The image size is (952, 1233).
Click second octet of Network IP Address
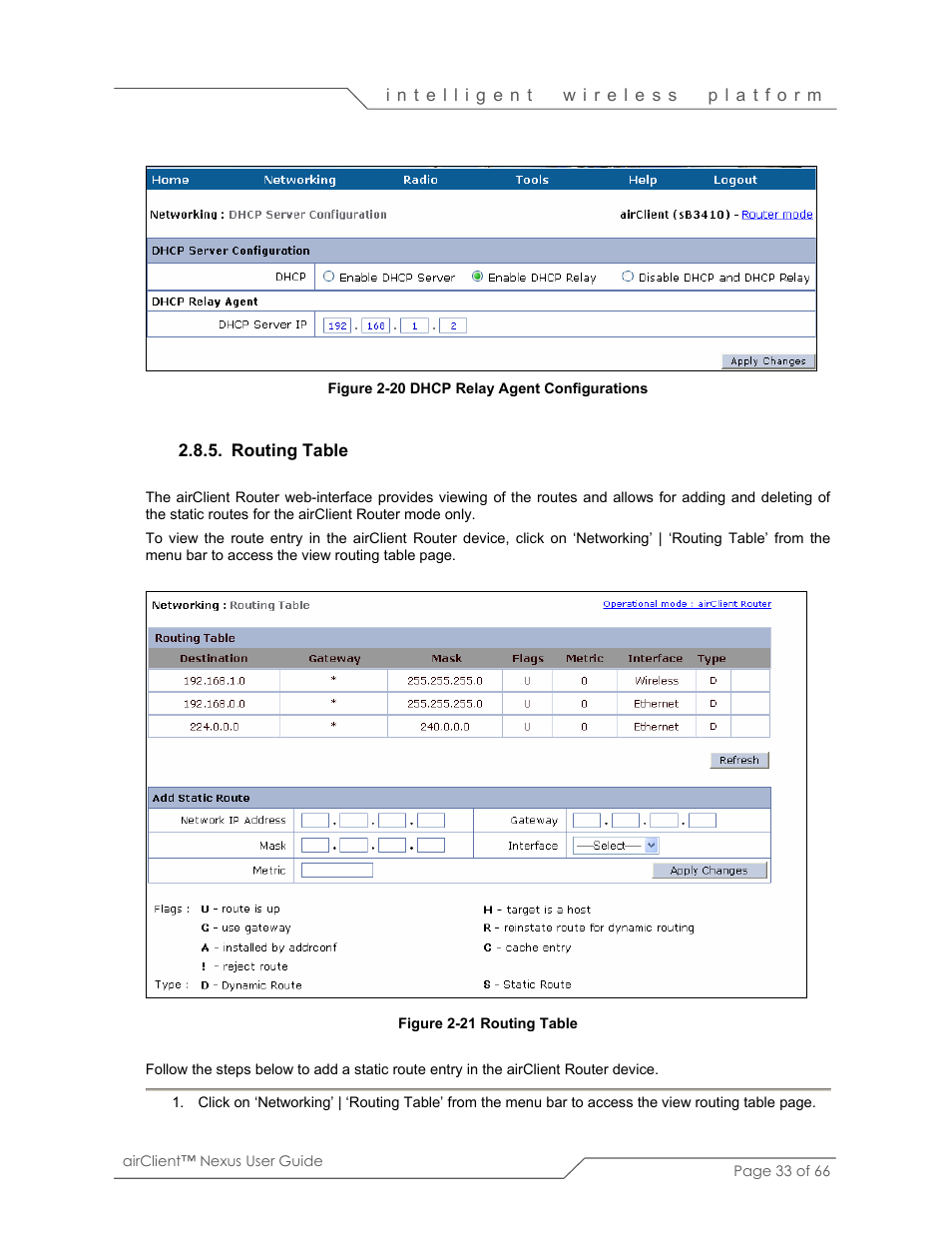[354, 821]
